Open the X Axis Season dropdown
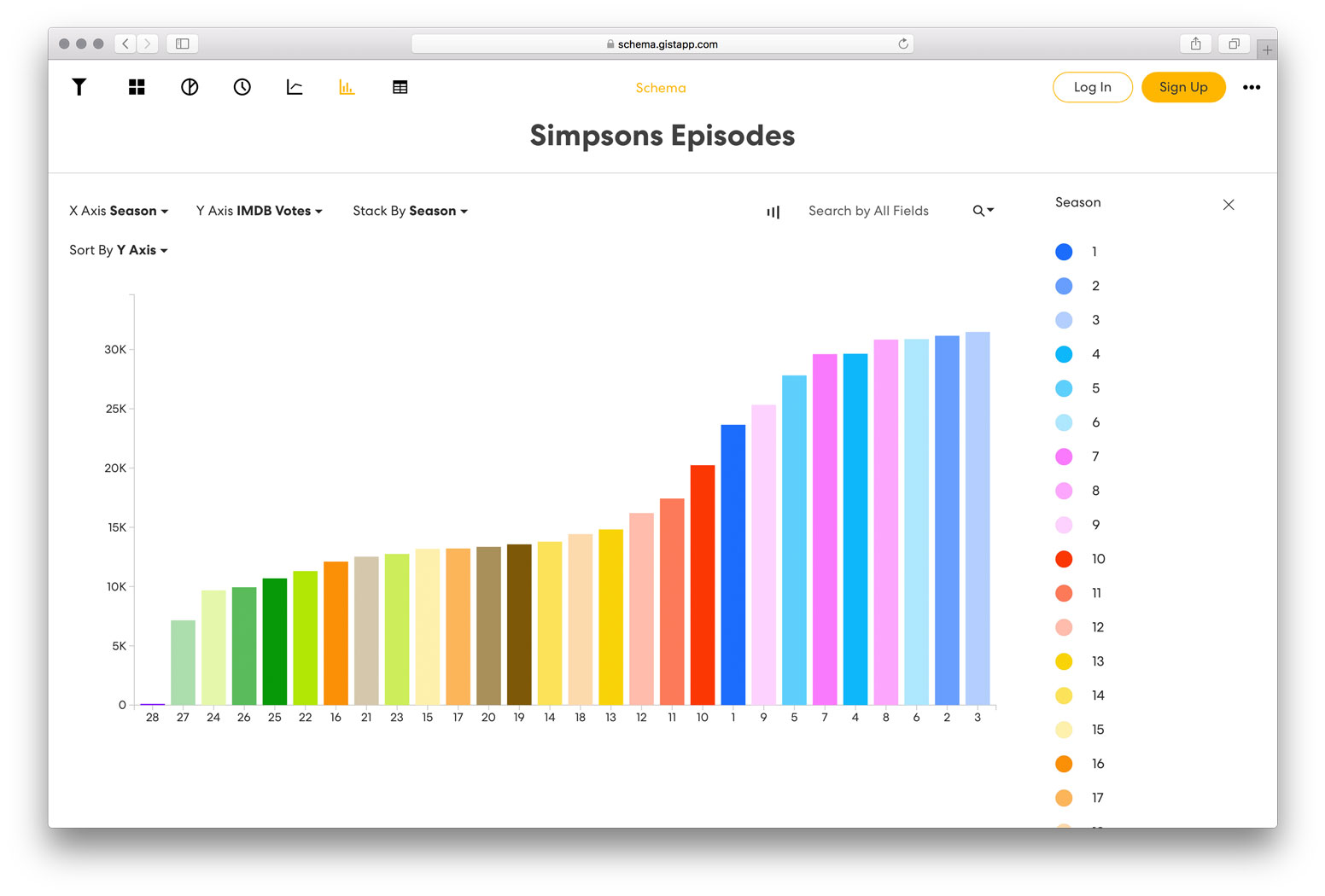This screenshot has width=1325, height=896. pyautogui.click(x=119, y=211)
